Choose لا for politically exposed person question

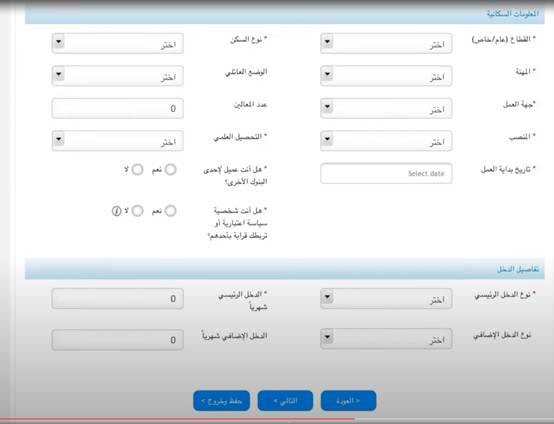pos(137,211)
